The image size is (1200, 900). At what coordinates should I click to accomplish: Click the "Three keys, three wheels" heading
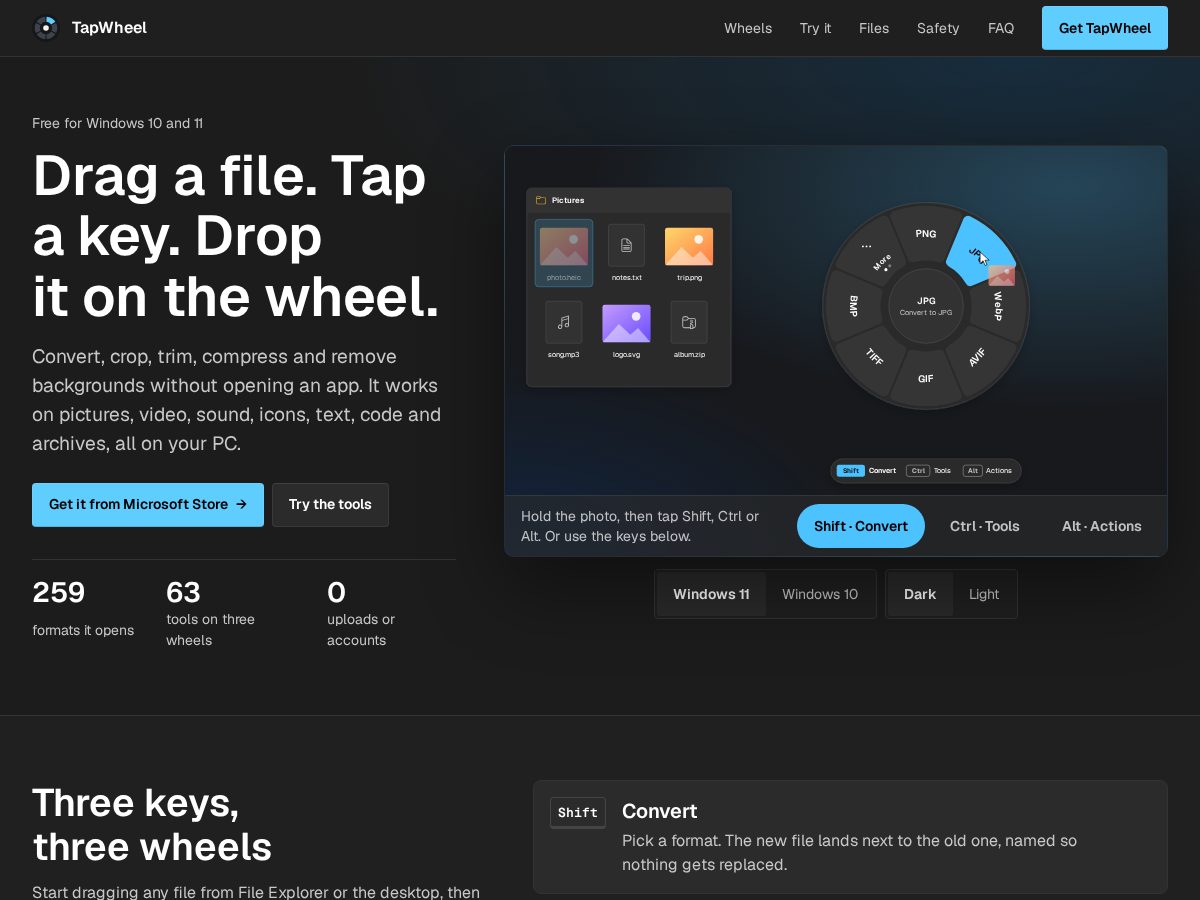point(152,825)
